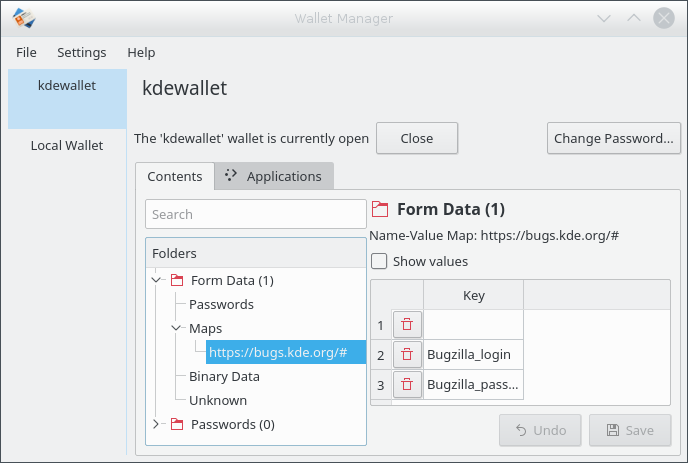Click into the Search field
The image size is (688, 463).
coord(255,214)
